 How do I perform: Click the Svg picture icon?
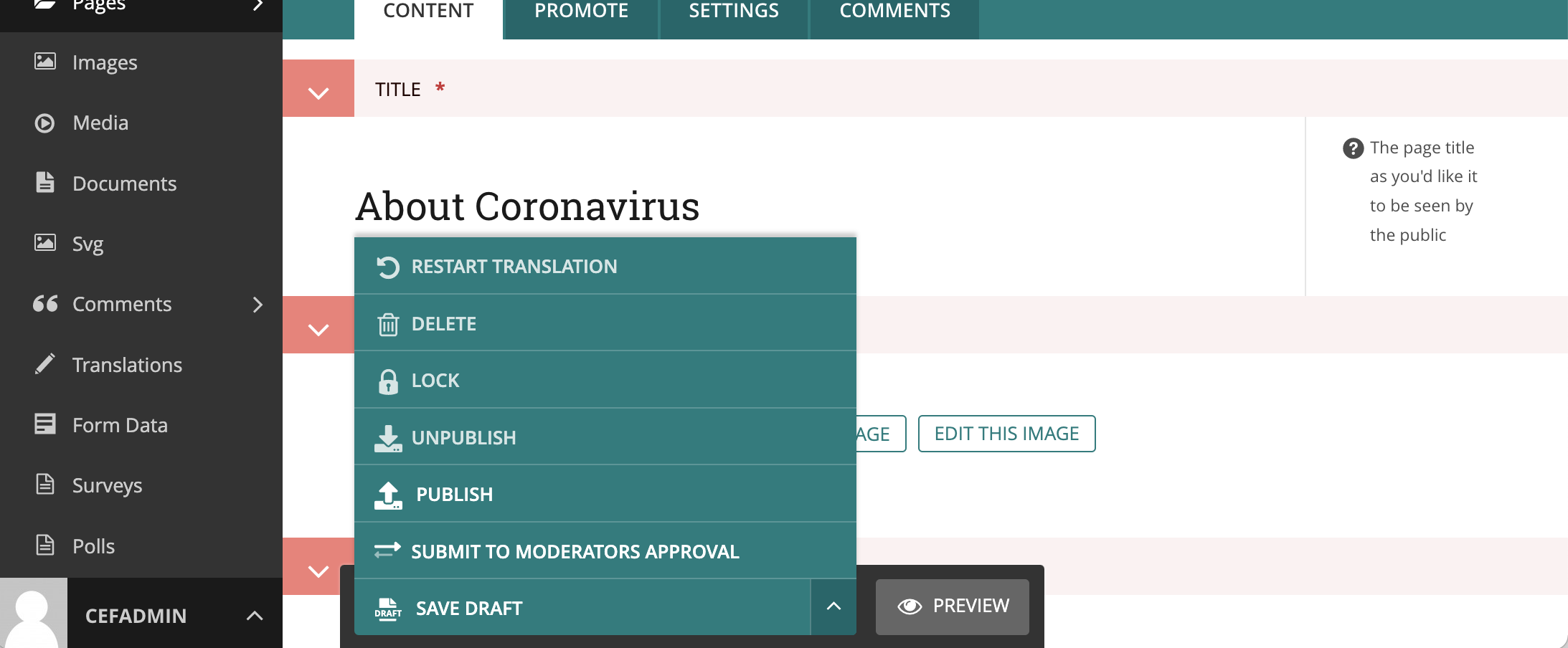pyautogui.click(x=45, y=243)
